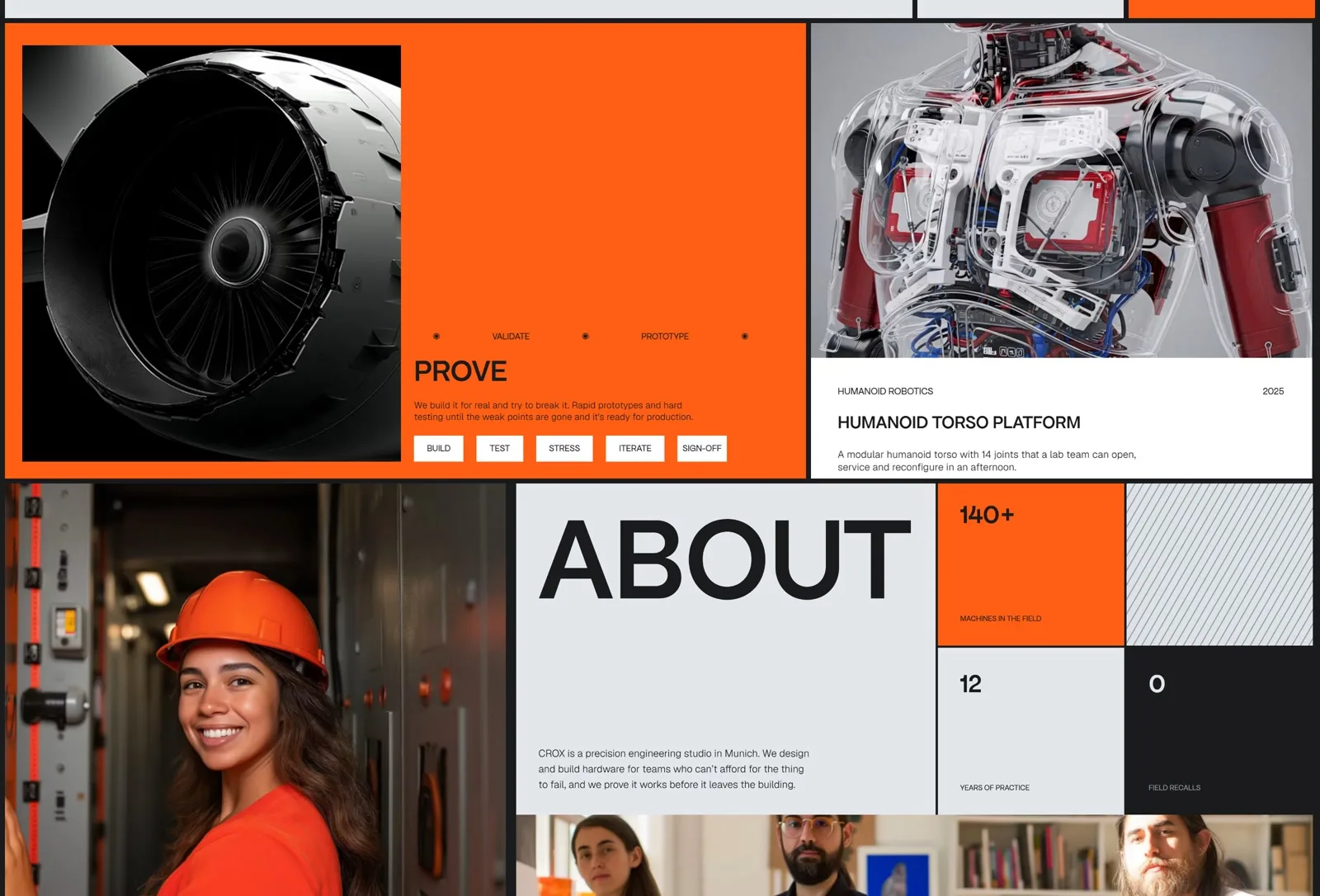Select the VALIDATE step label

point(511,337)
